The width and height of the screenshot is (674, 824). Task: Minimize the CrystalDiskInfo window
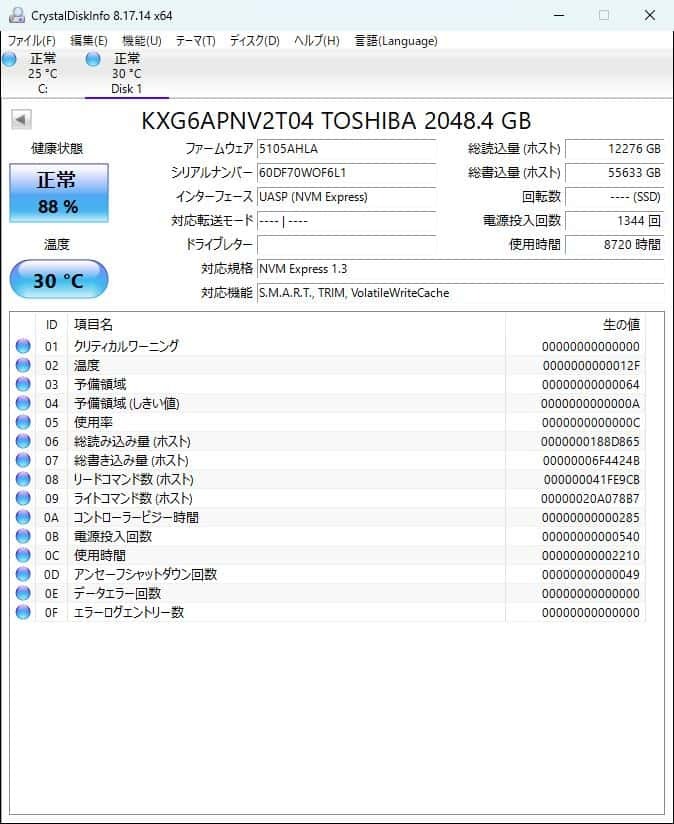[559, 15]
